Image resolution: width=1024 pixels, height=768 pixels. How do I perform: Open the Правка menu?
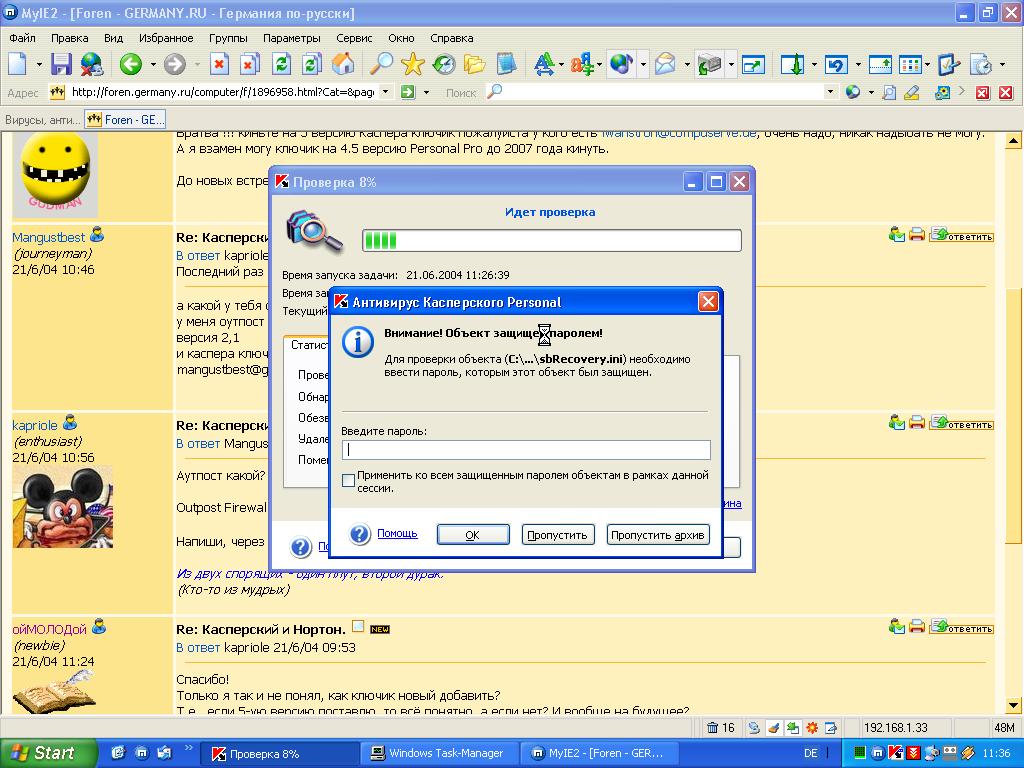pyautogui.click(x=69, y=38)
